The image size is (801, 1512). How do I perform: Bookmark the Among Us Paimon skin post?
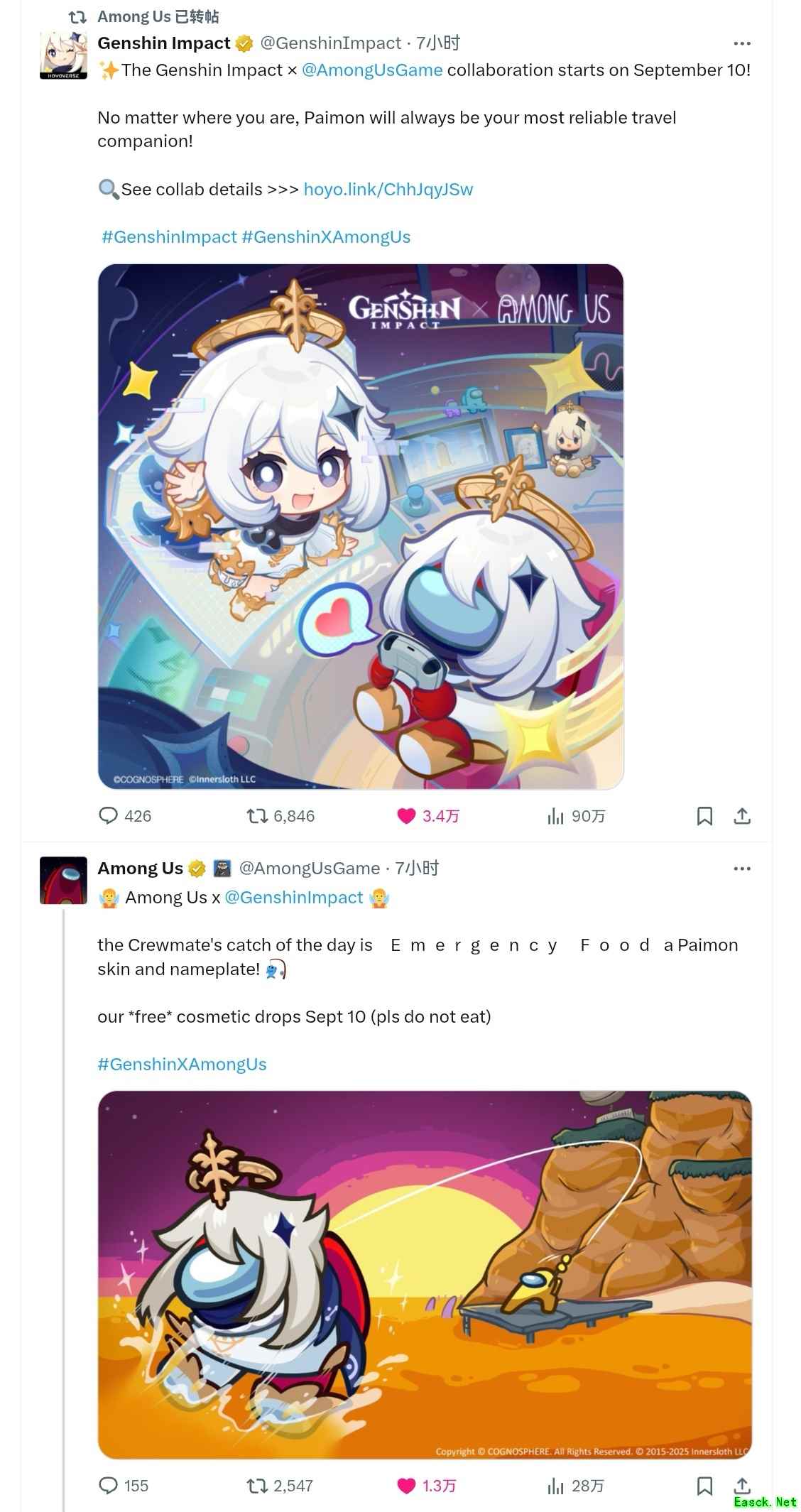click(x=704, y=1485)
